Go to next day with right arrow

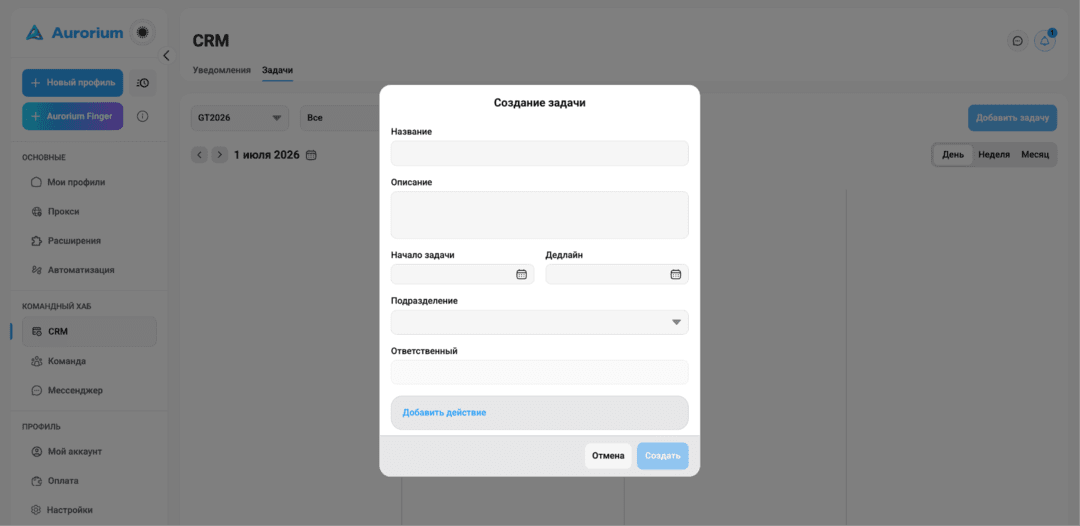220,155
